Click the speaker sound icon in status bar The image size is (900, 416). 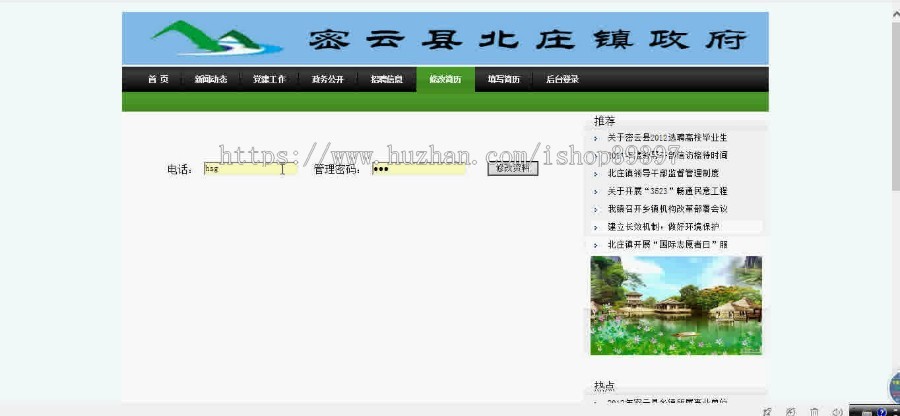837,411
